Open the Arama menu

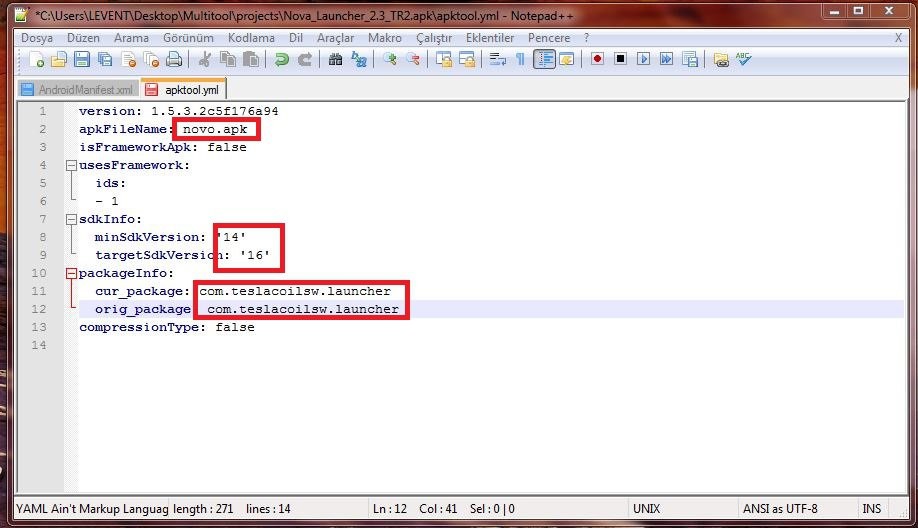tap(131, 38)
